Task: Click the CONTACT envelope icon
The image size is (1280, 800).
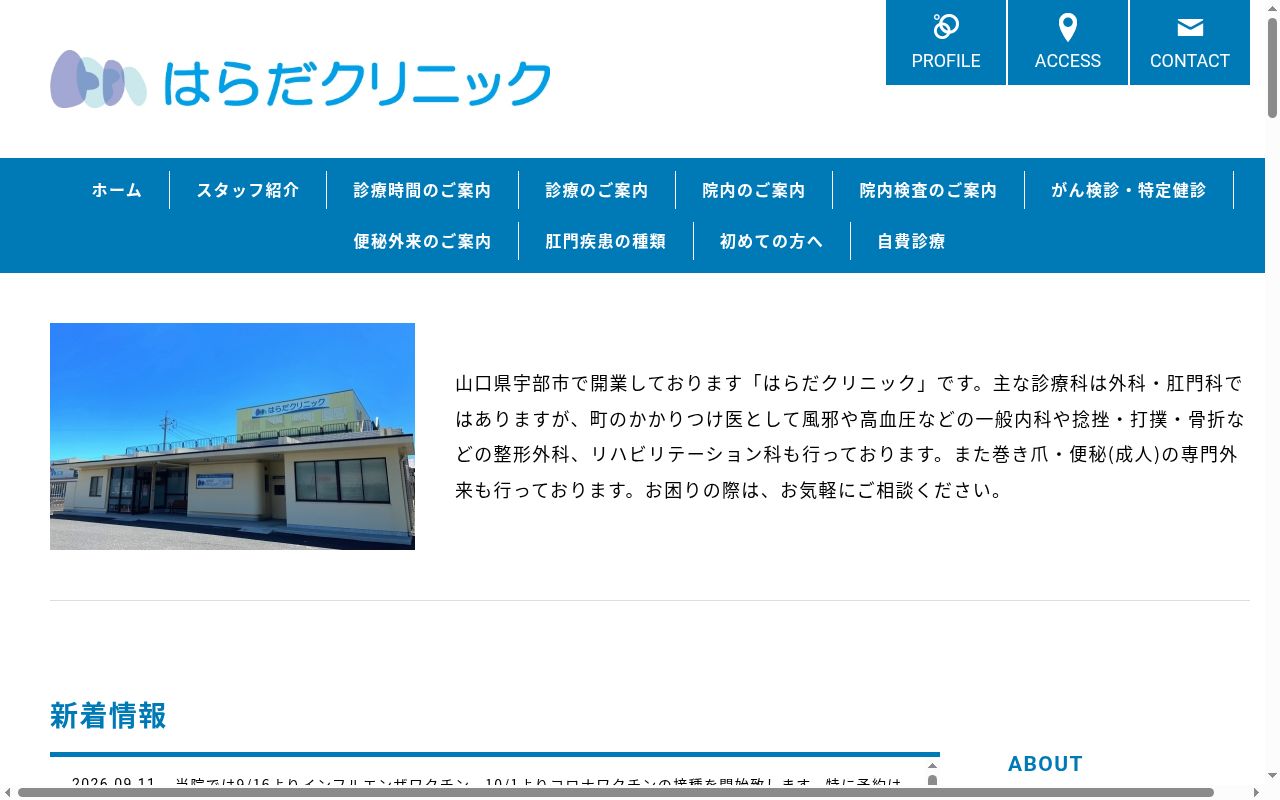Action: click(1190, 28)
